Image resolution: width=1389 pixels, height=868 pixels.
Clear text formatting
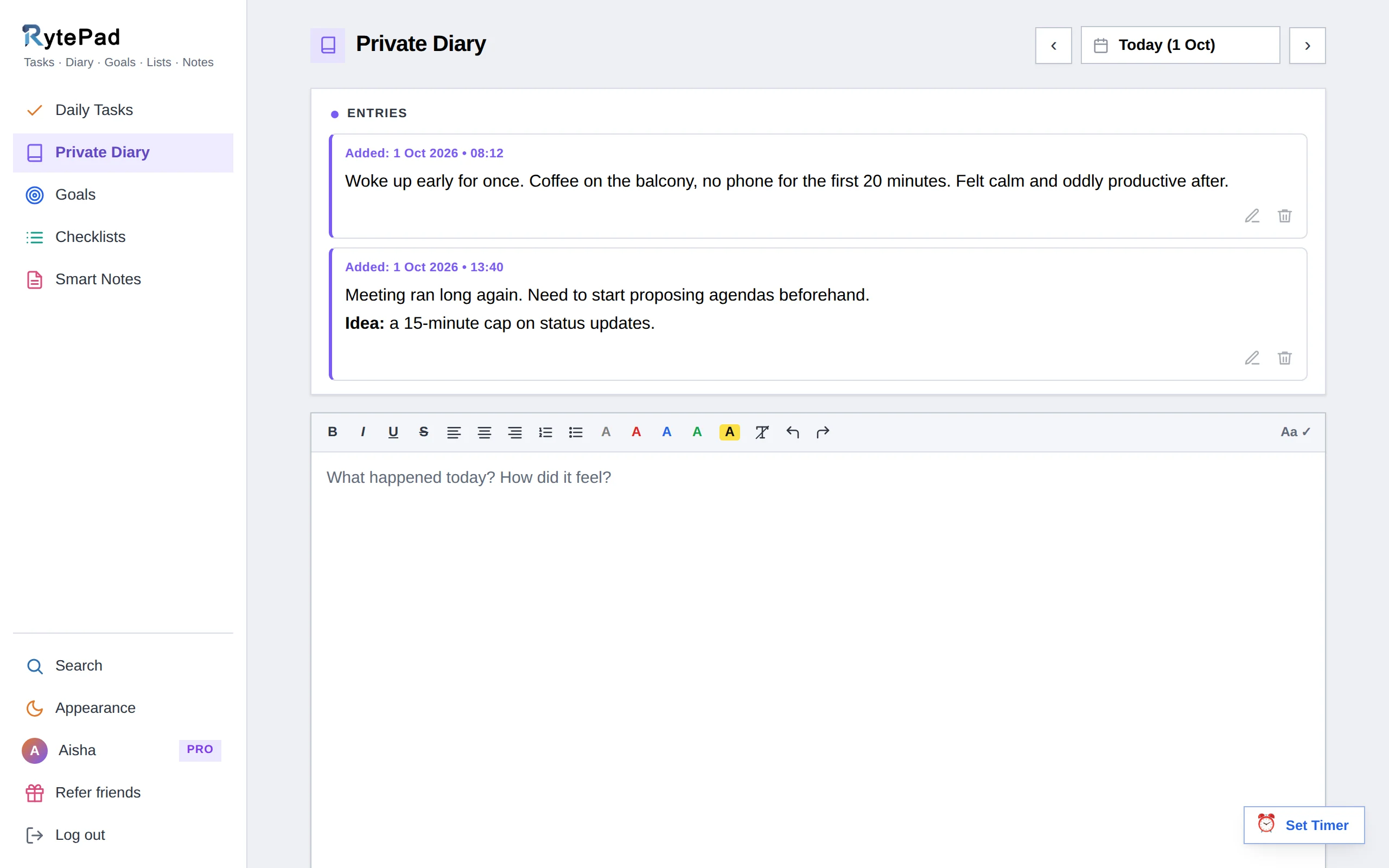click(762, 432)
